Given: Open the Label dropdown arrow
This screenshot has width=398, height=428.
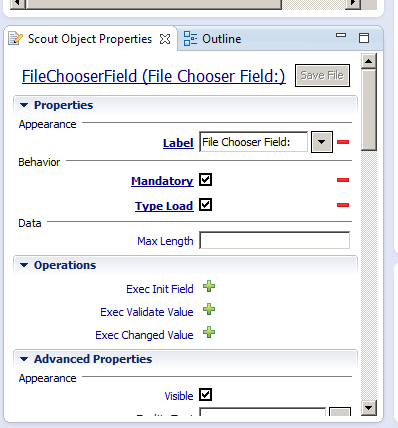Looking at the screenshot, I should coord(322,142).
